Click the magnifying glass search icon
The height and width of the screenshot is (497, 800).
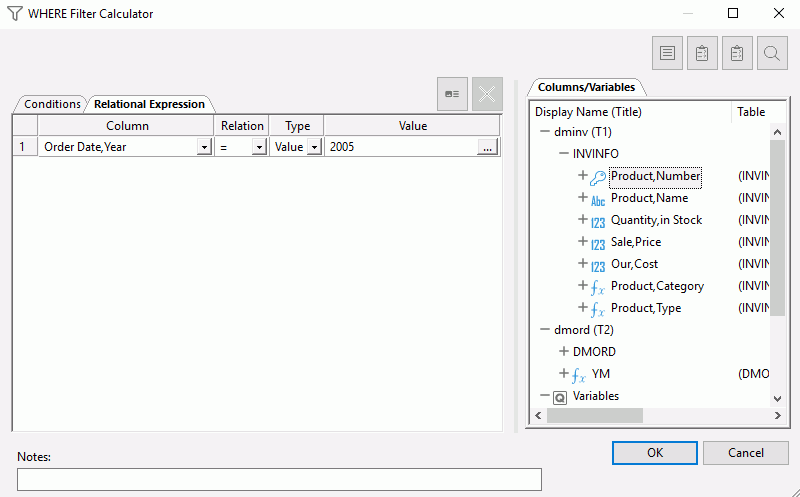pyautogui.click(x=772, y=54)
